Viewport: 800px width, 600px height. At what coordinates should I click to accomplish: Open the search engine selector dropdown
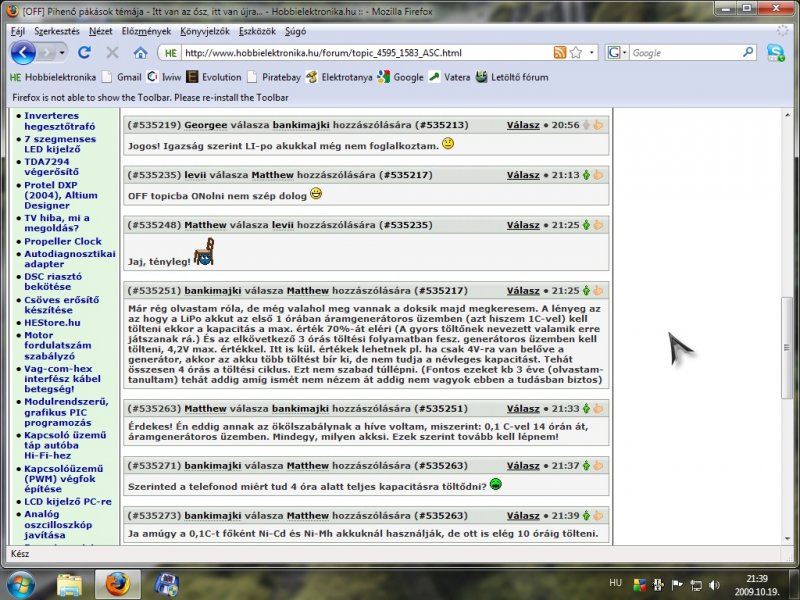coord(617,53)
